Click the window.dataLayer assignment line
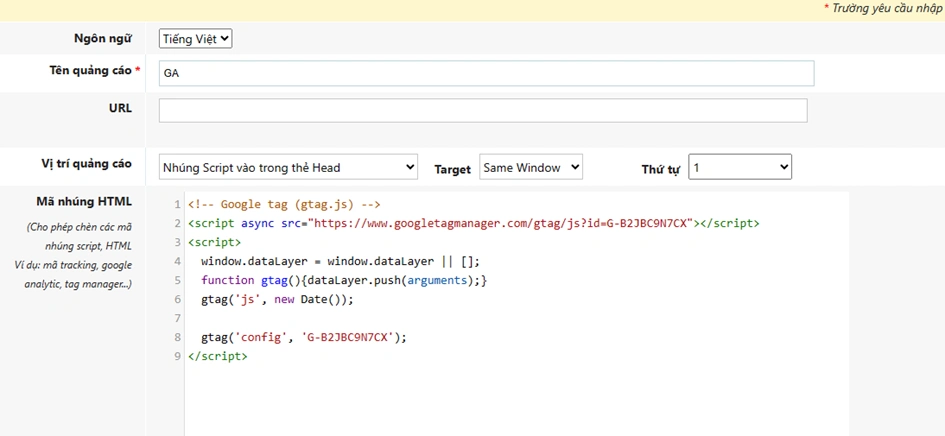Viewport: 945px width, 436px height. coord(340,262)
